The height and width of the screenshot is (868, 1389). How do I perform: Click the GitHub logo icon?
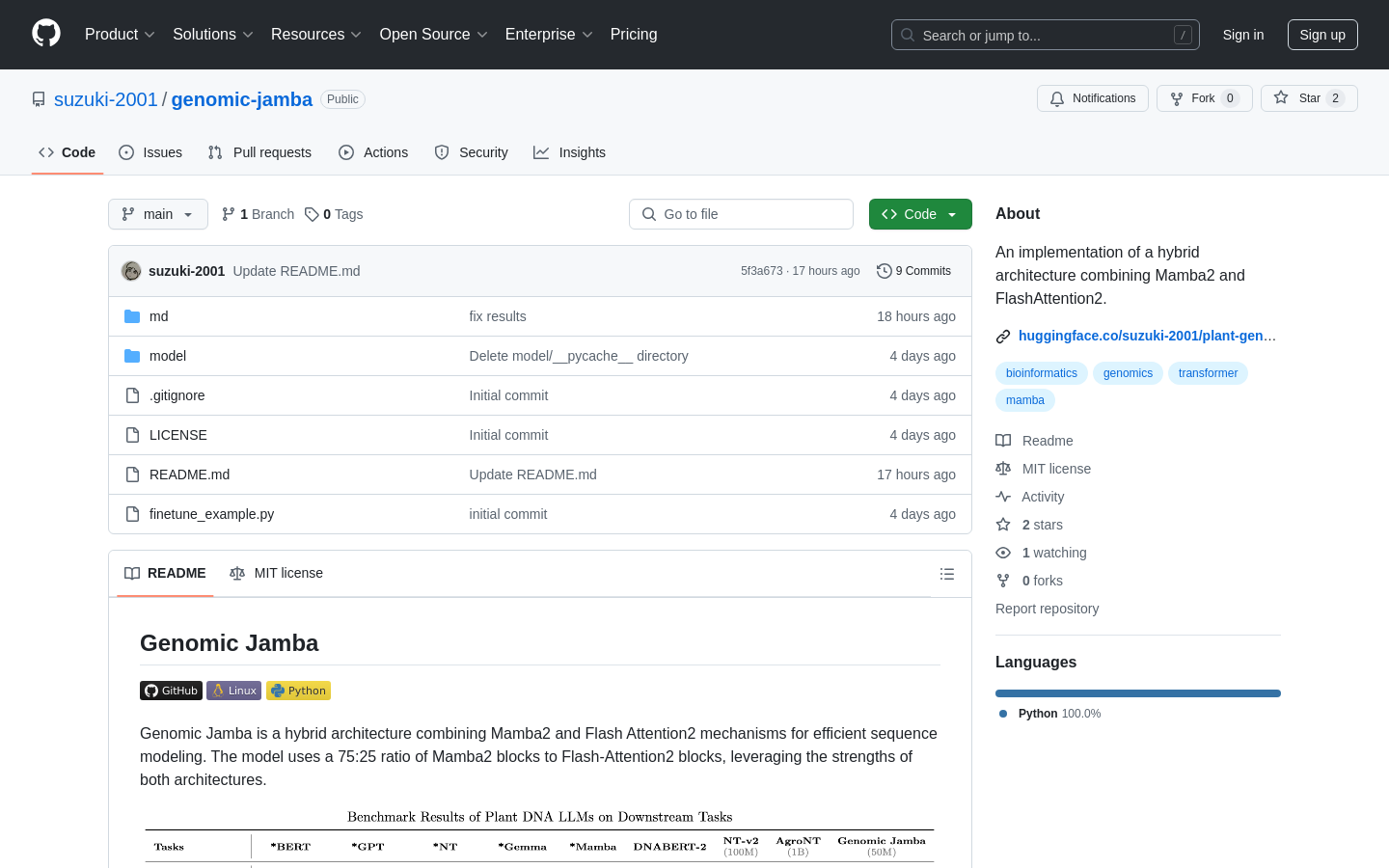click(46, 34)
